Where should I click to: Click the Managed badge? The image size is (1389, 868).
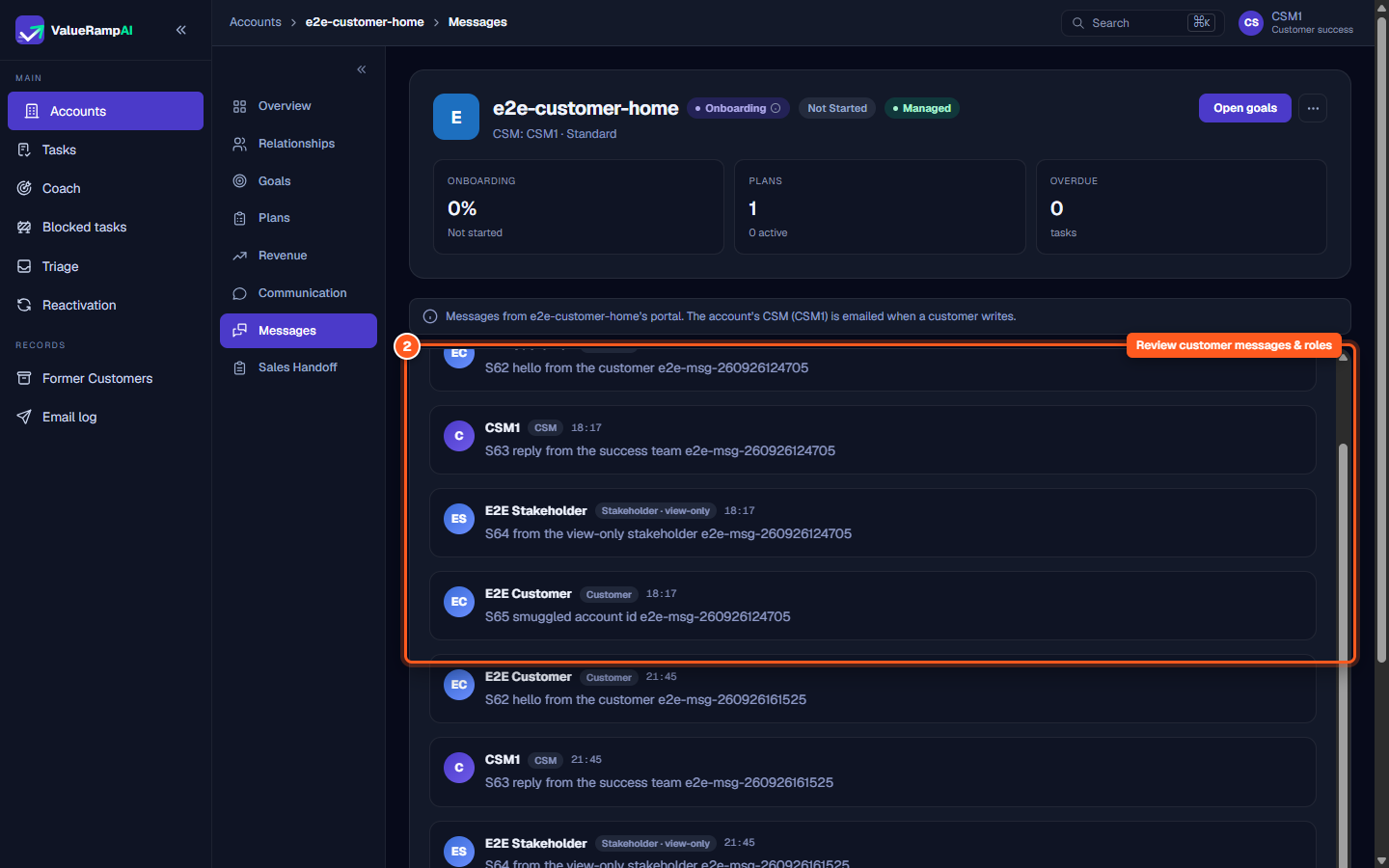[922, 108]
